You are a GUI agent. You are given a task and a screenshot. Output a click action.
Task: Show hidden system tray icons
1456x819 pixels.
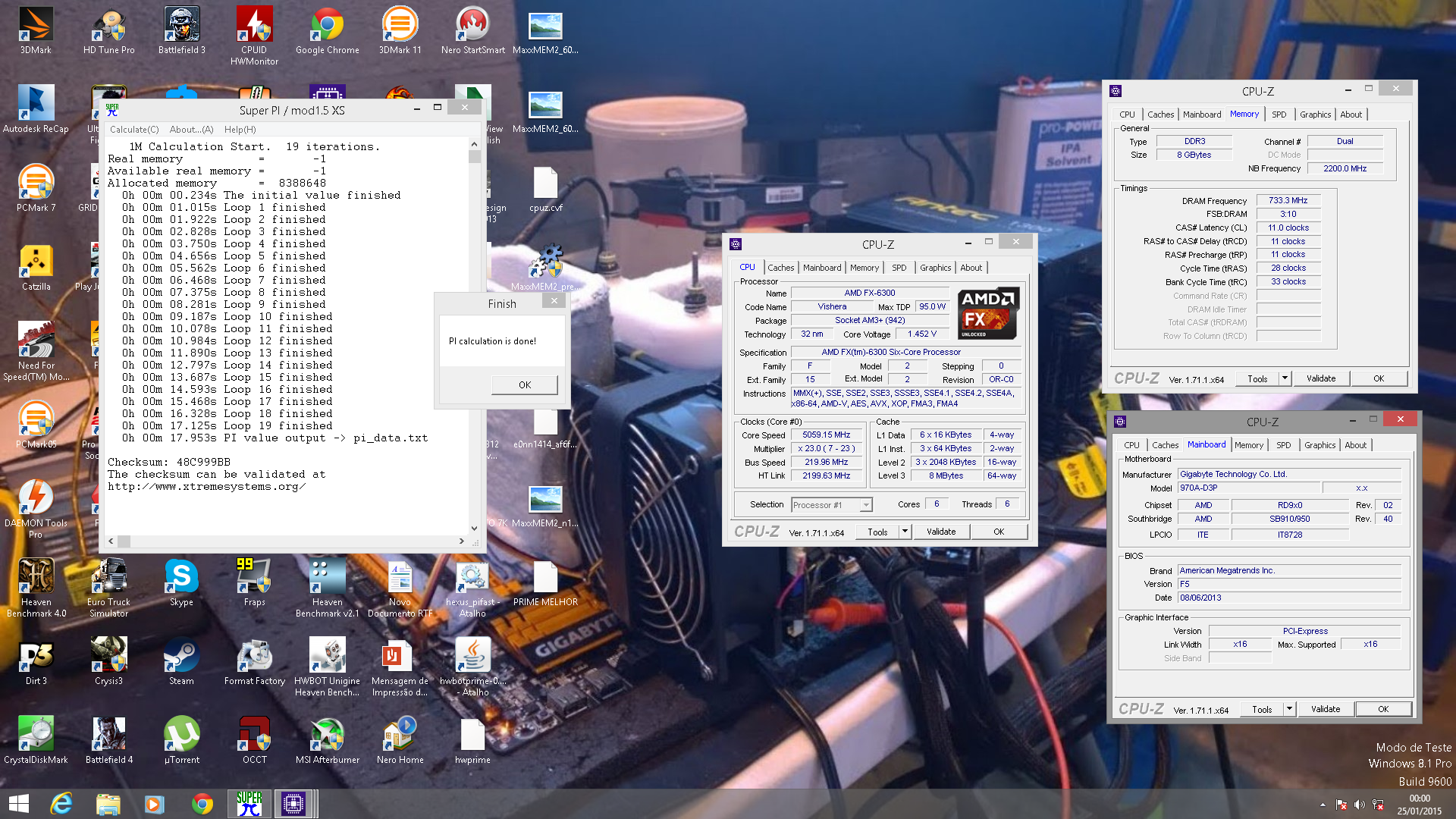pyautogui.click(x=1323, y=805)
